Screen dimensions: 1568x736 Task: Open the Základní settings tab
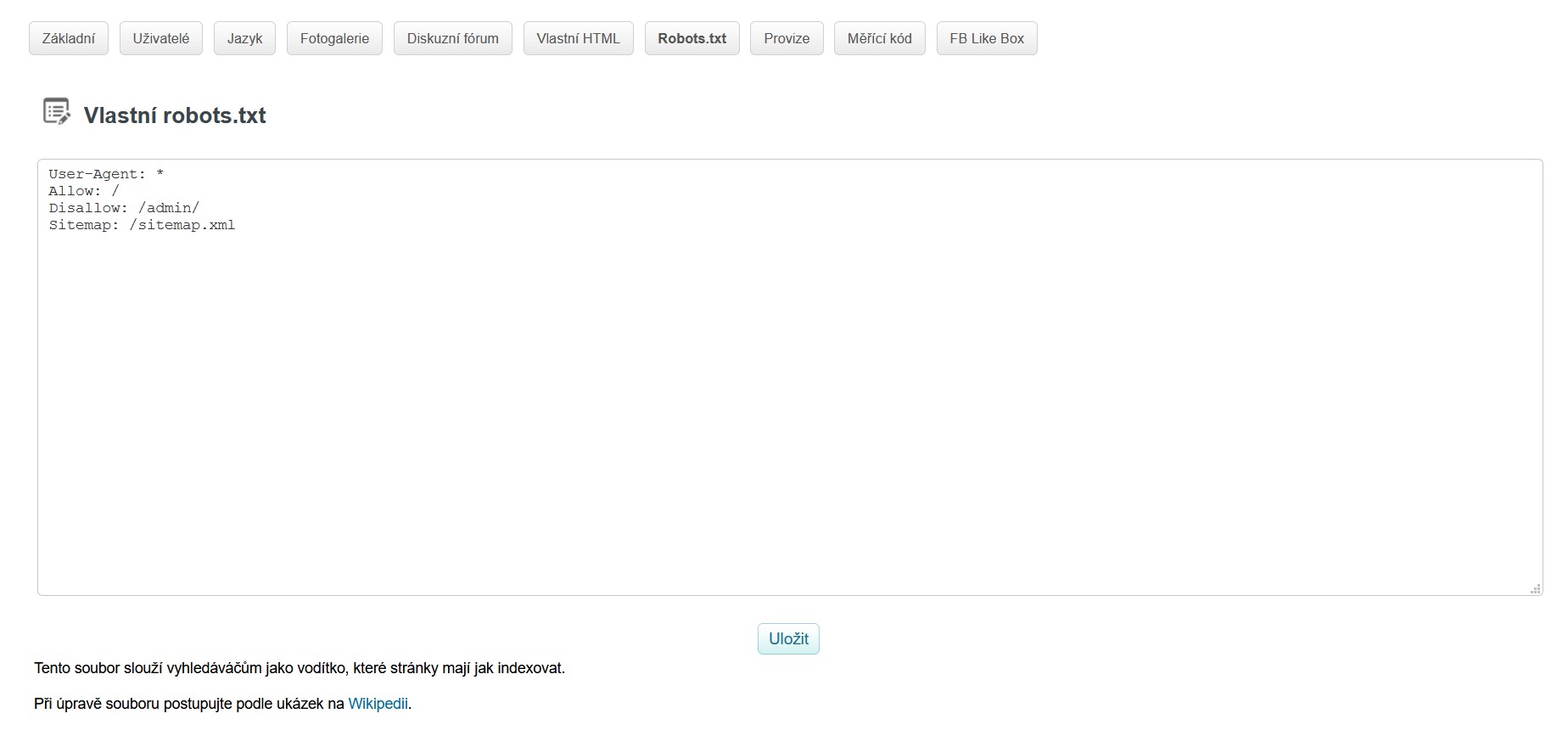click(69, 39)
